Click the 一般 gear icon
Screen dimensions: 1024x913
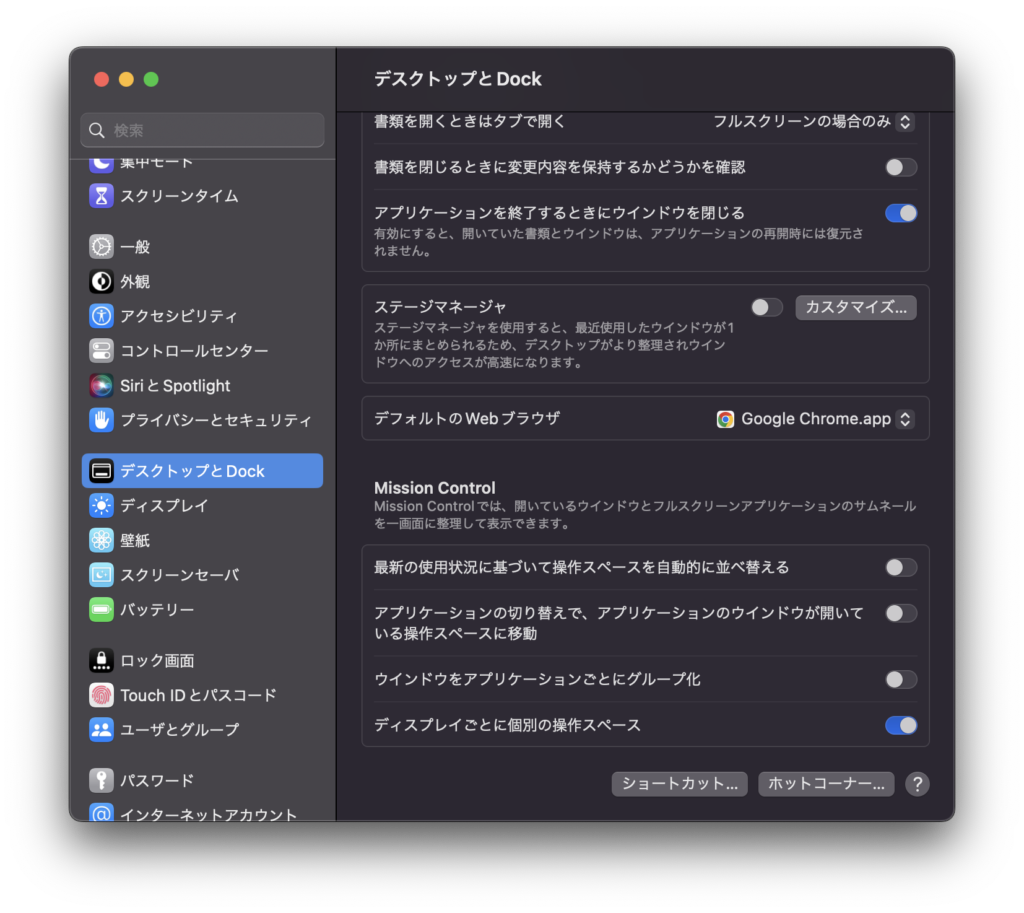pos(101,246)
